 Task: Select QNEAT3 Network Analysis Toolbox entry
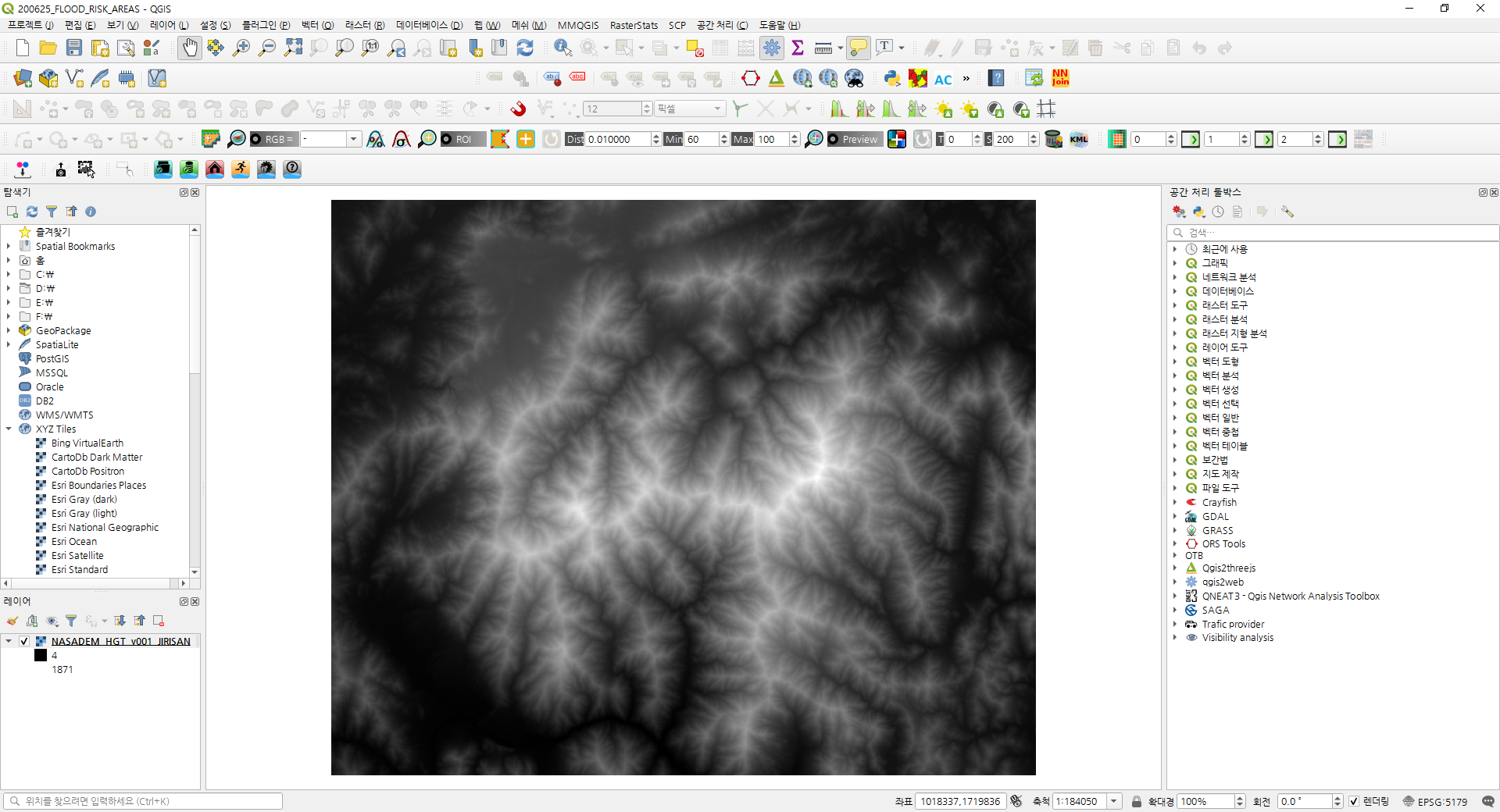coord(1291,596)
